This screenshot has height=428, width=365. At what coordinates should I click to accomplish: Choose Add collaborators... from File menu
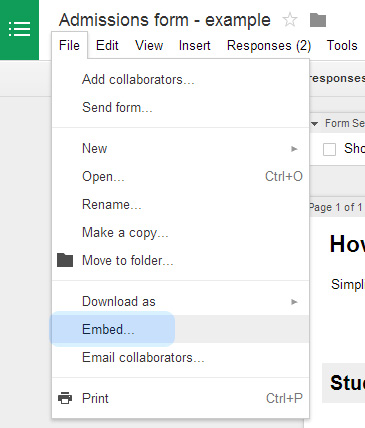point(180,80)
